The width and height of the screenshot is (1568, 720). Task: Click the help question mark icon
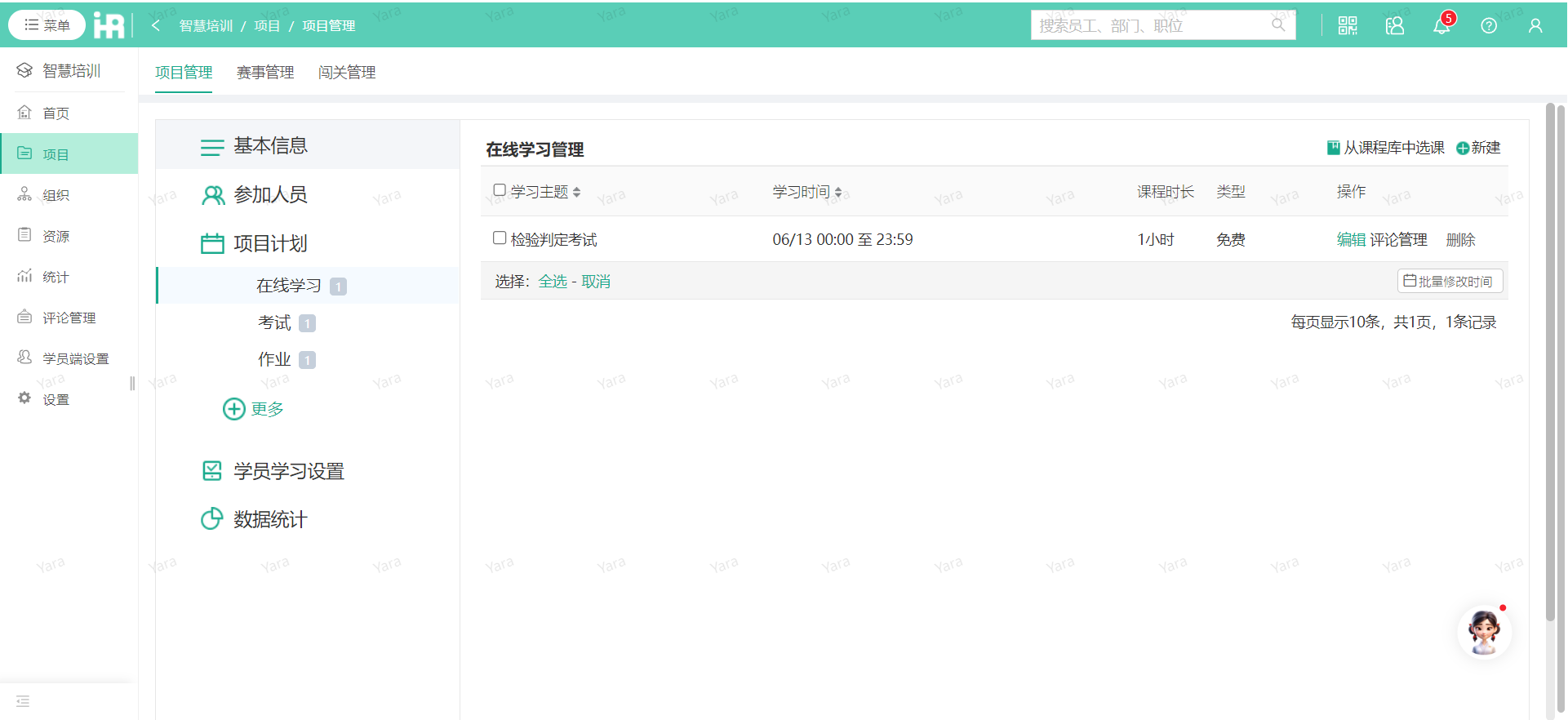(x=1489, y=25)
